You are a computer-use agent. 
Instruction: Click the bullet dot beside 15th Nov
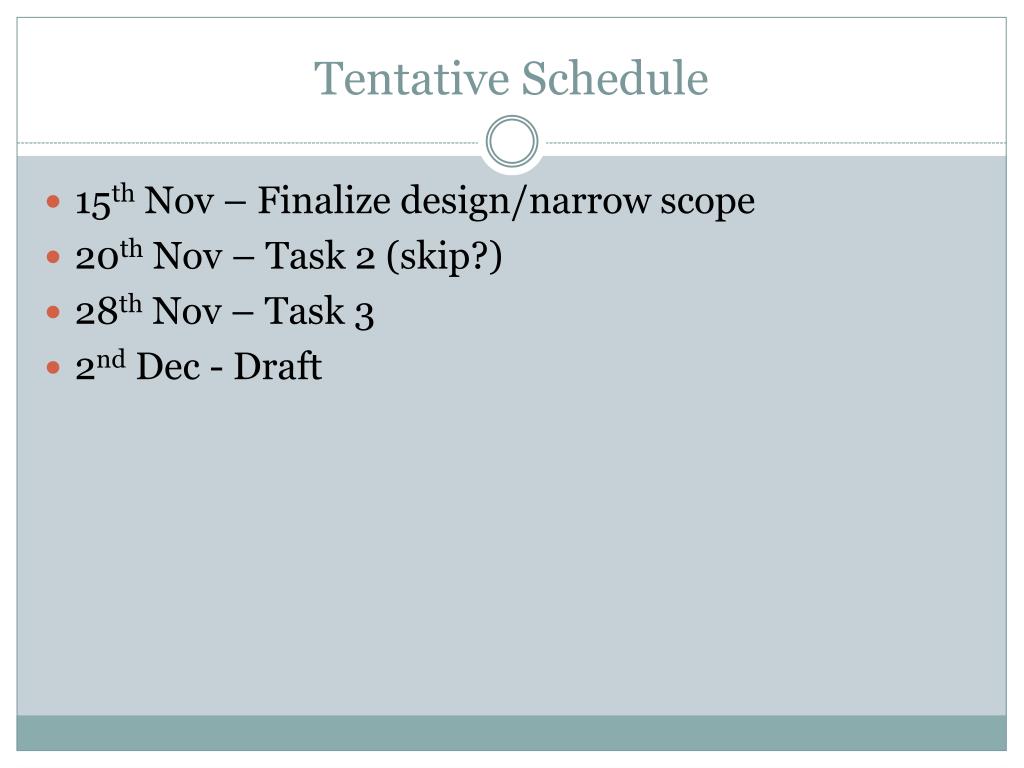[x=54, y=202]
